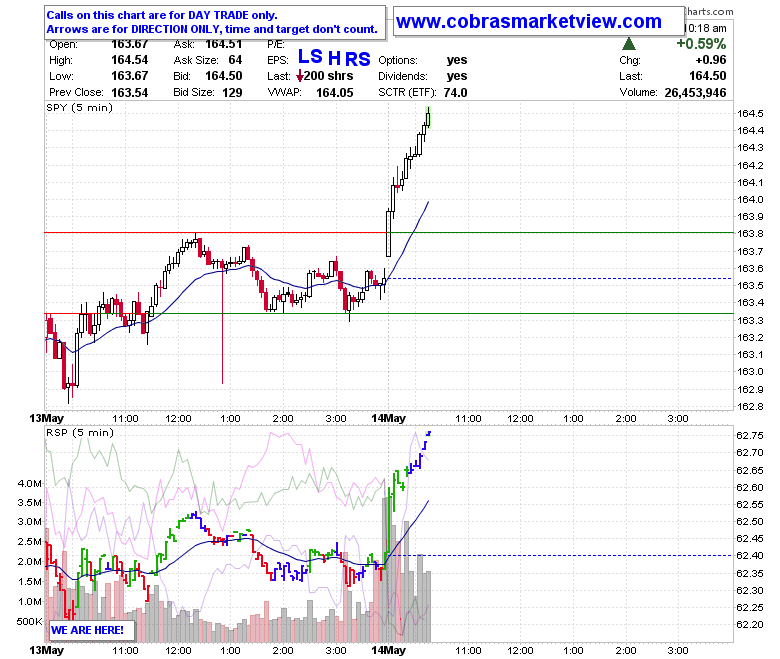The width and height of the screenshot is (780, 659).
Task: Click the Options value yes
Action: point(457,60)
